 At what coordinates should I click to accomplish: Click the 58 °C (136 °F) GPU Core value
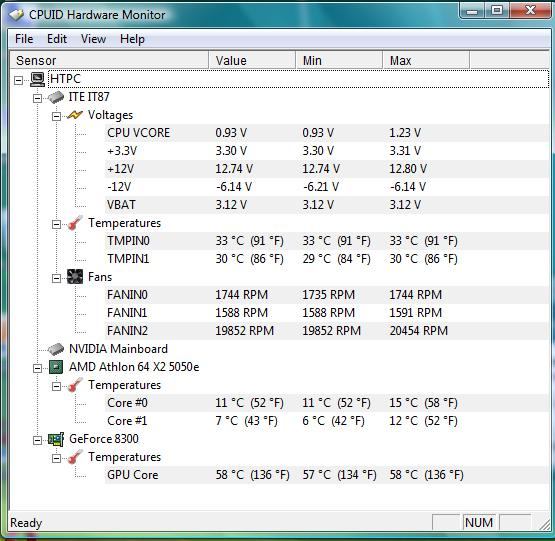(x=252, y=475)
